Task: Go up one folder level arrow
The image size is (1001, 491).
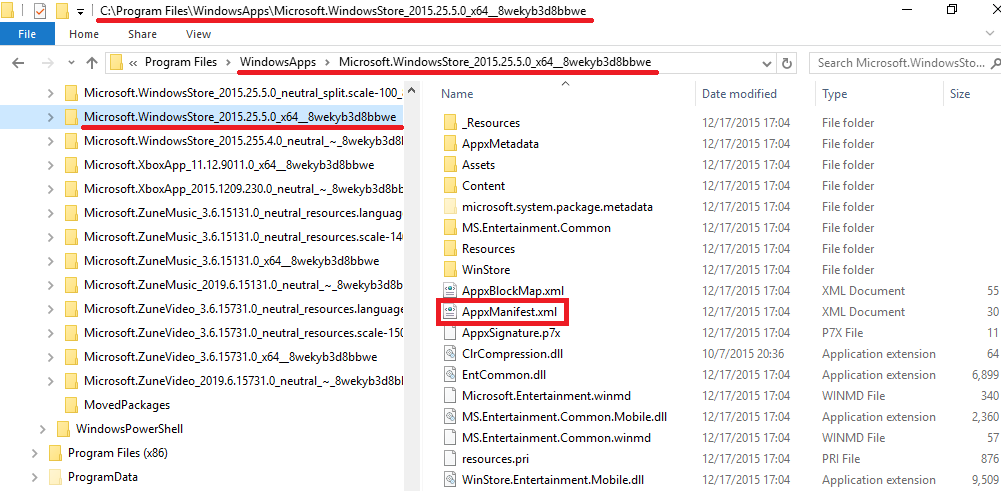Action: click(92, 63)
